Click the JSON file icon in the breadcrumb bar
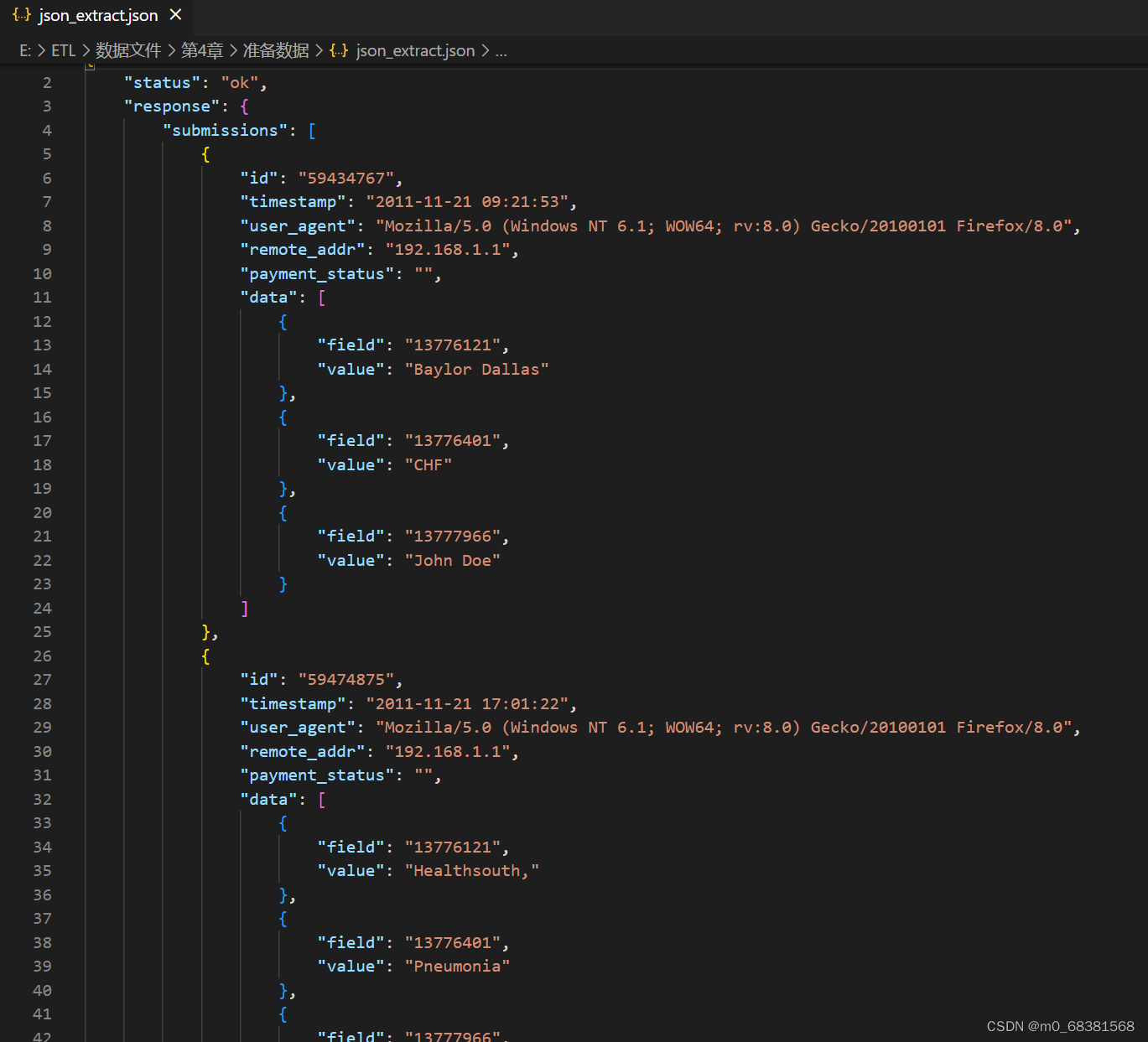The width and height of the screenshot is (1148, 1042). point(339,50)
